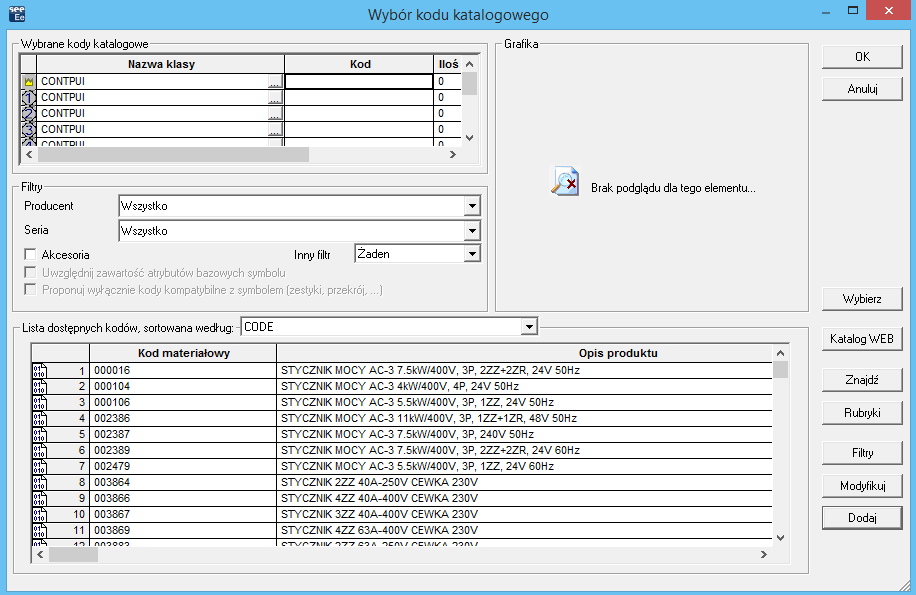Click the Anuluj button
Image resolution: width=916 pixels, height=595 pixels.
click(x=862, y=89)
